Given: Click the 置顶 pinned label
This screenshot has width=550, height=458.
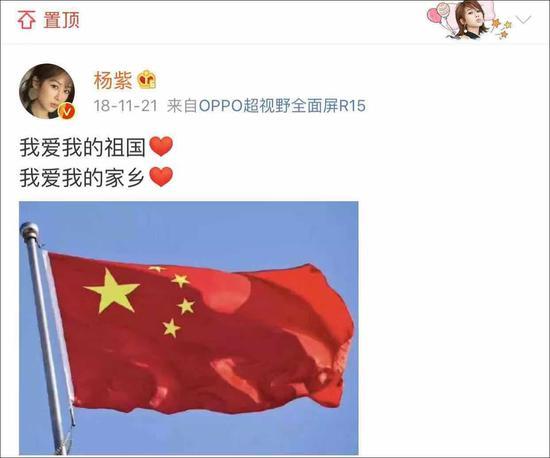Looking at the screenshot, I should pyautogui.click(x=62, y=20).
